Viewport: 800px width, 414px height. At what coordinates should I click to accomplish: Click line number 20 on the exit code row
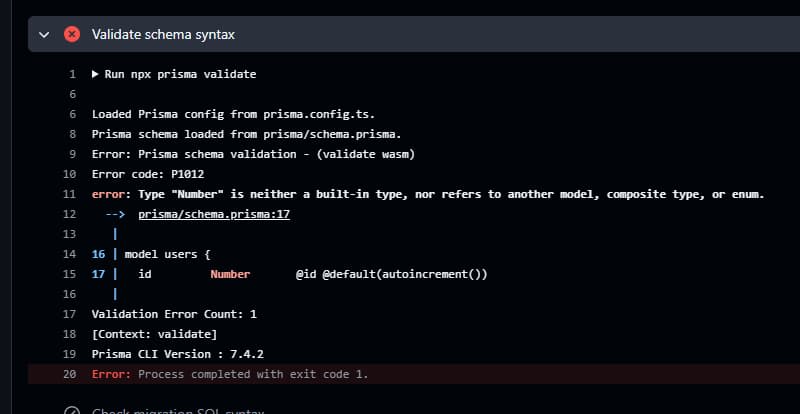[x=69, y=374]
